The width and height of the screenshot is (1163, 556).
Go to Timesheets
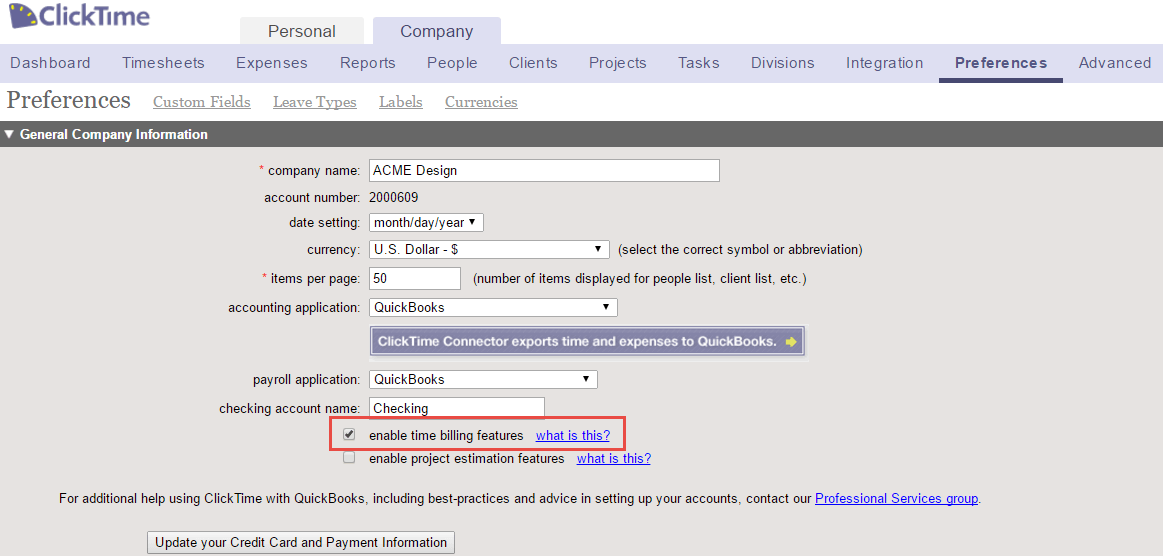[x=163, y=63]
